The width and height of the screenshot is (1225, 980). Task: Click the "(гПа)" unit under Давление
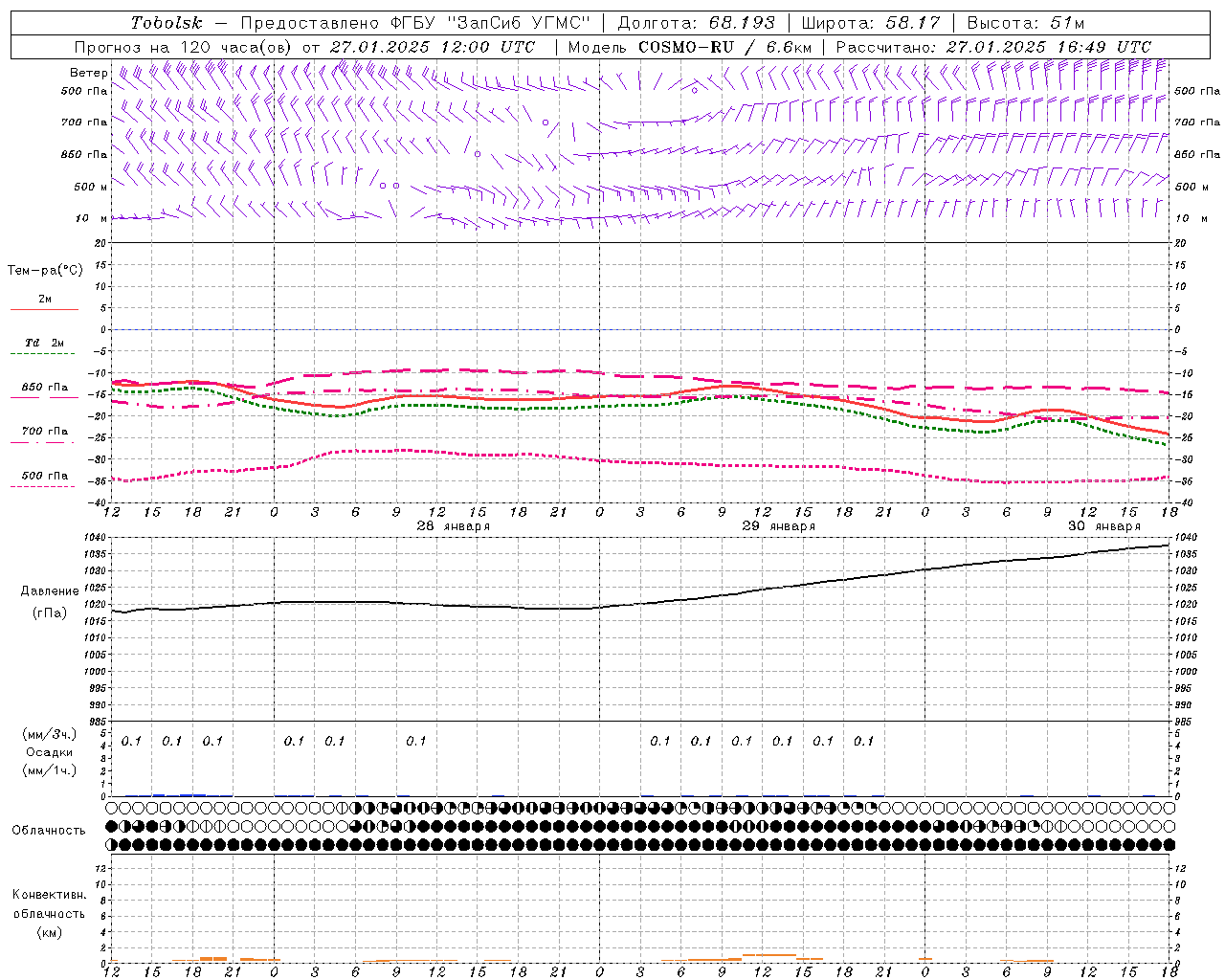[x=50, y=612]
